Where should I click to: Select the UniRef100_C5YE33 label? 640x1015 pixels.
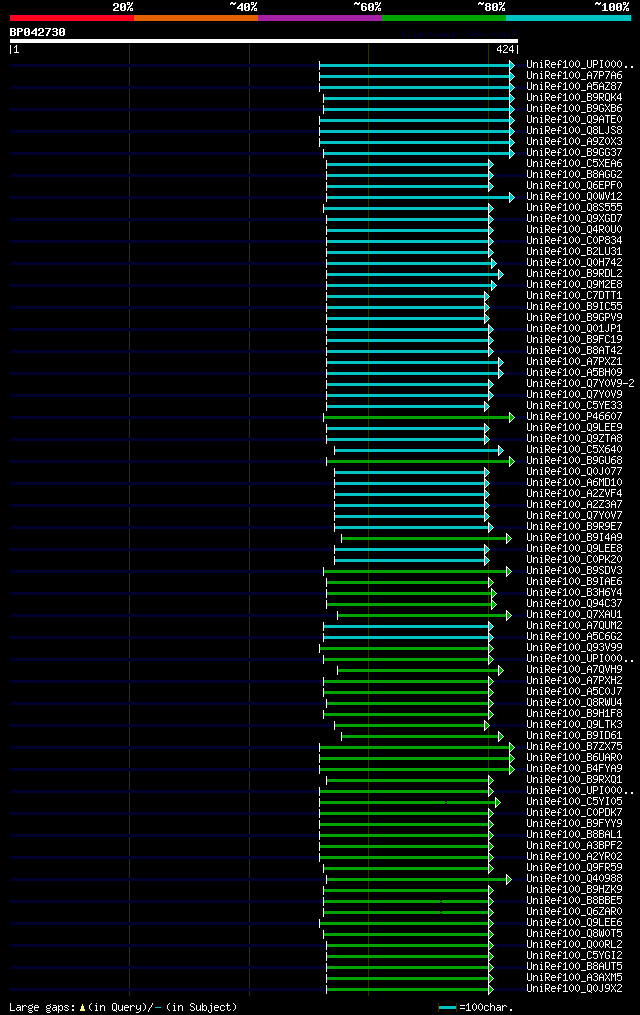pos(574,406)
